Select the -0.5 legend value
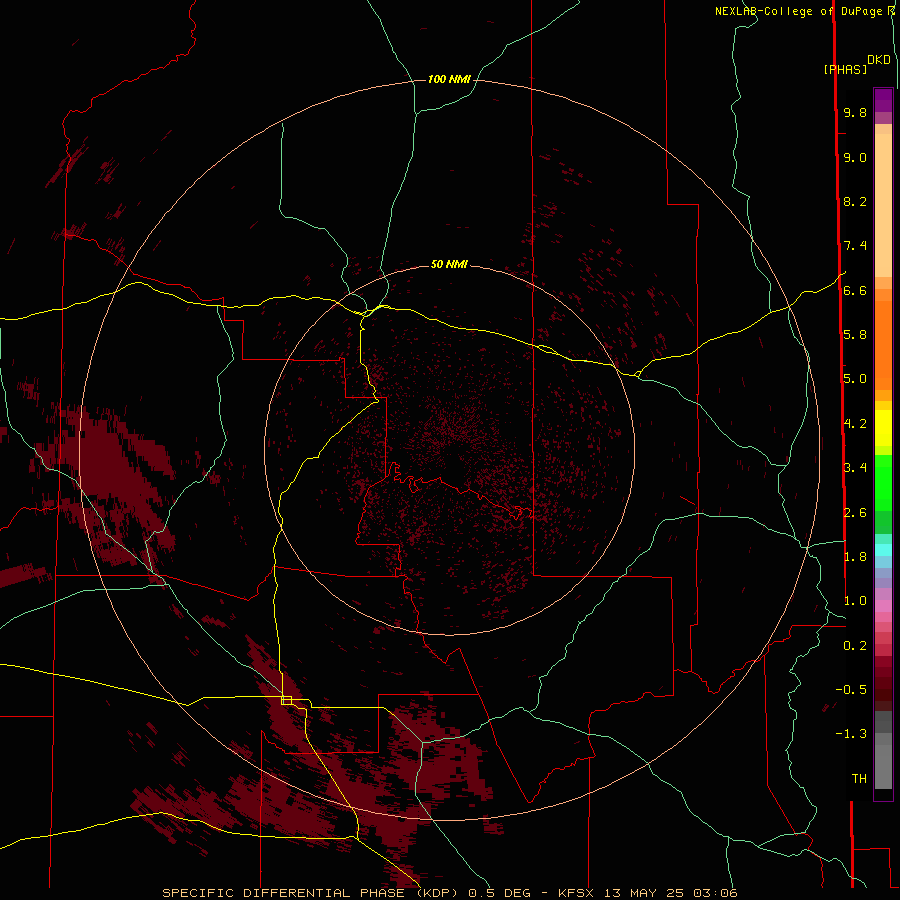This screenshot has height=900, width=900. (851, 690)
